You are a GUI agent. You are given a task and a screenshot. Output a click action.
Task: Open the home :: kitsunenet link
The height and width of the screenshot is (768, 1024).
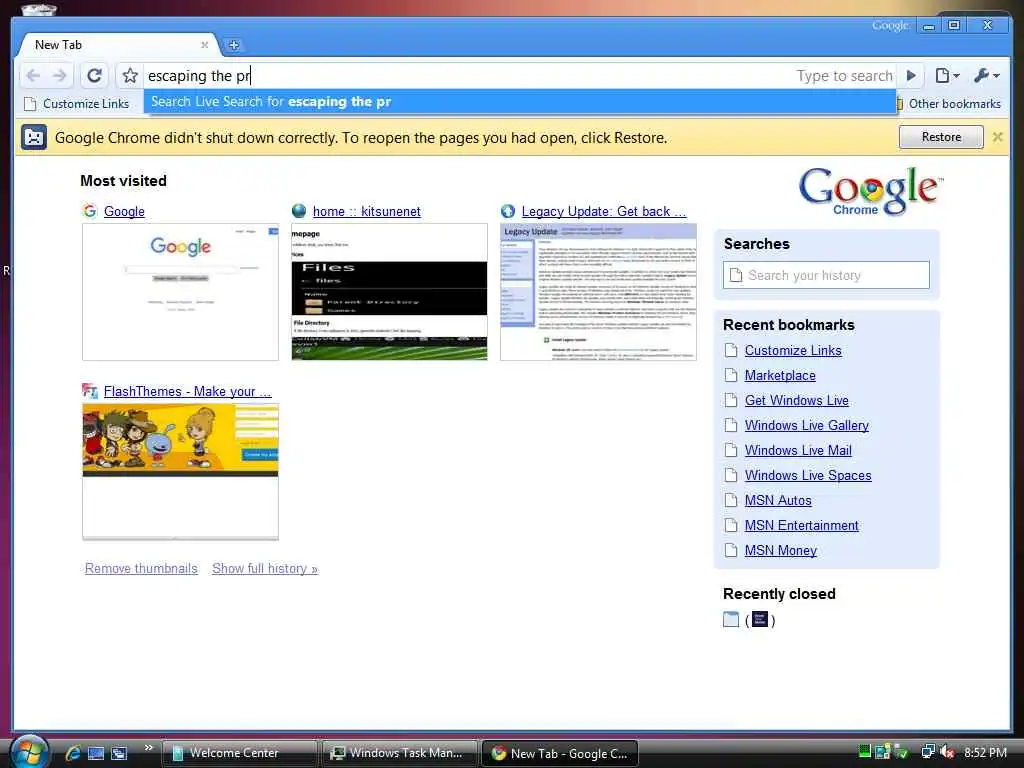[366, 212]
